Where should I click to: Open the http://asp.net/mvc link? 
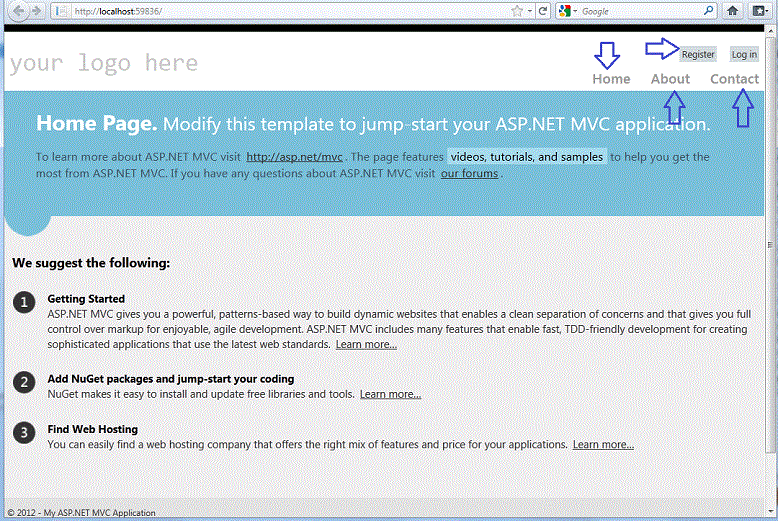[294, 157]
